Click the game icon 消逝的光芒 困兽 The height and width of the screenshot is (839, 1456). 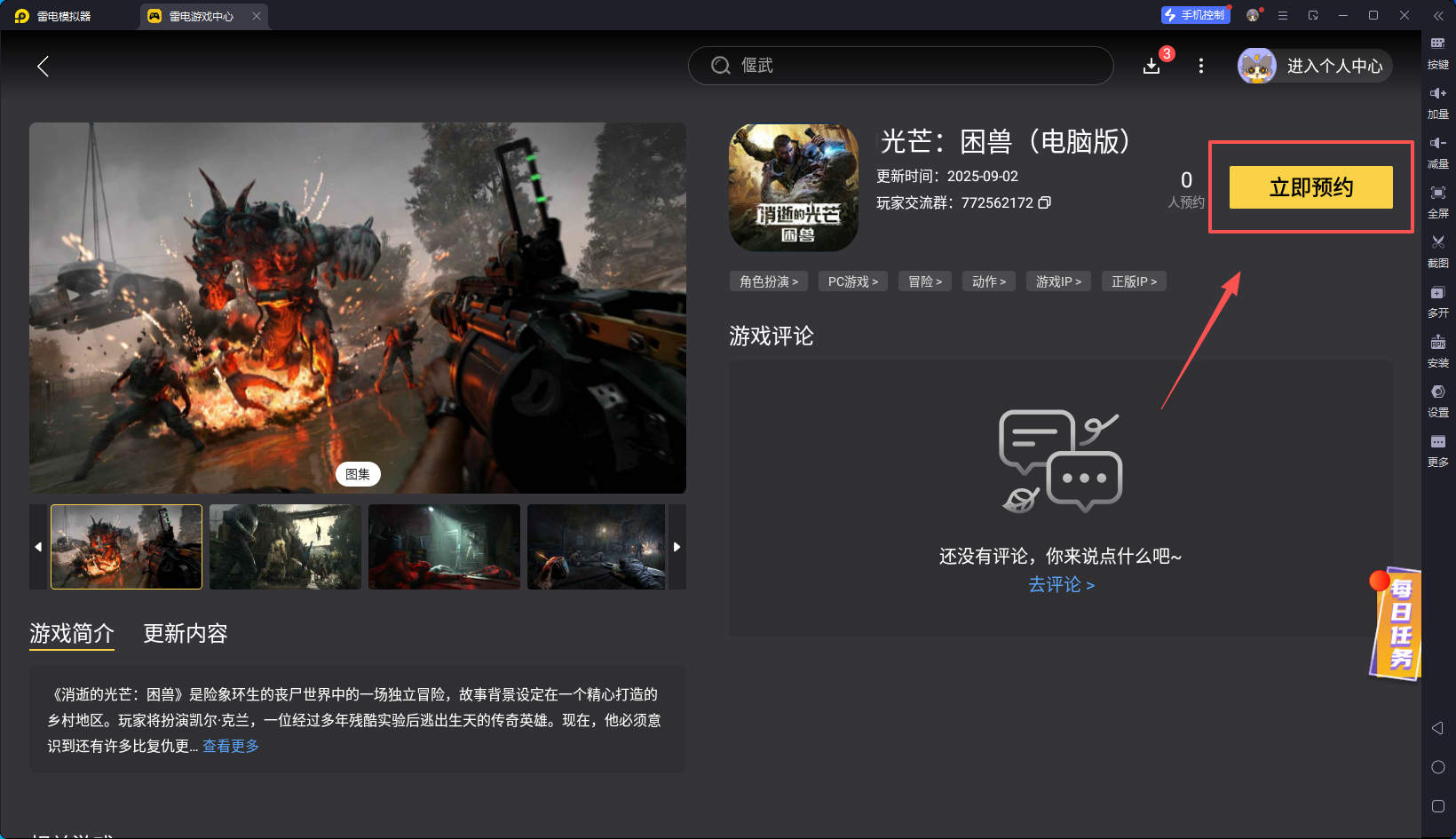coord(794,187)
